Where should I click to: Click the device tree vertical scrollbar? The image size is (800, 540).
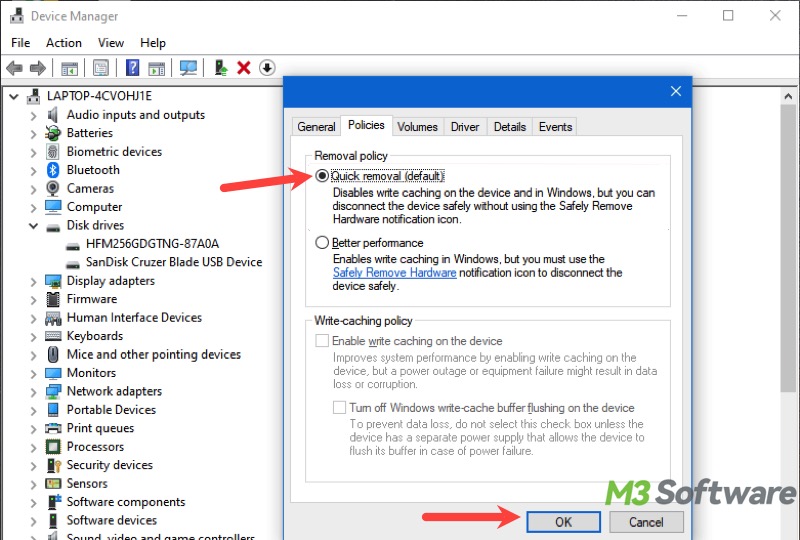(x=788, y=249)
